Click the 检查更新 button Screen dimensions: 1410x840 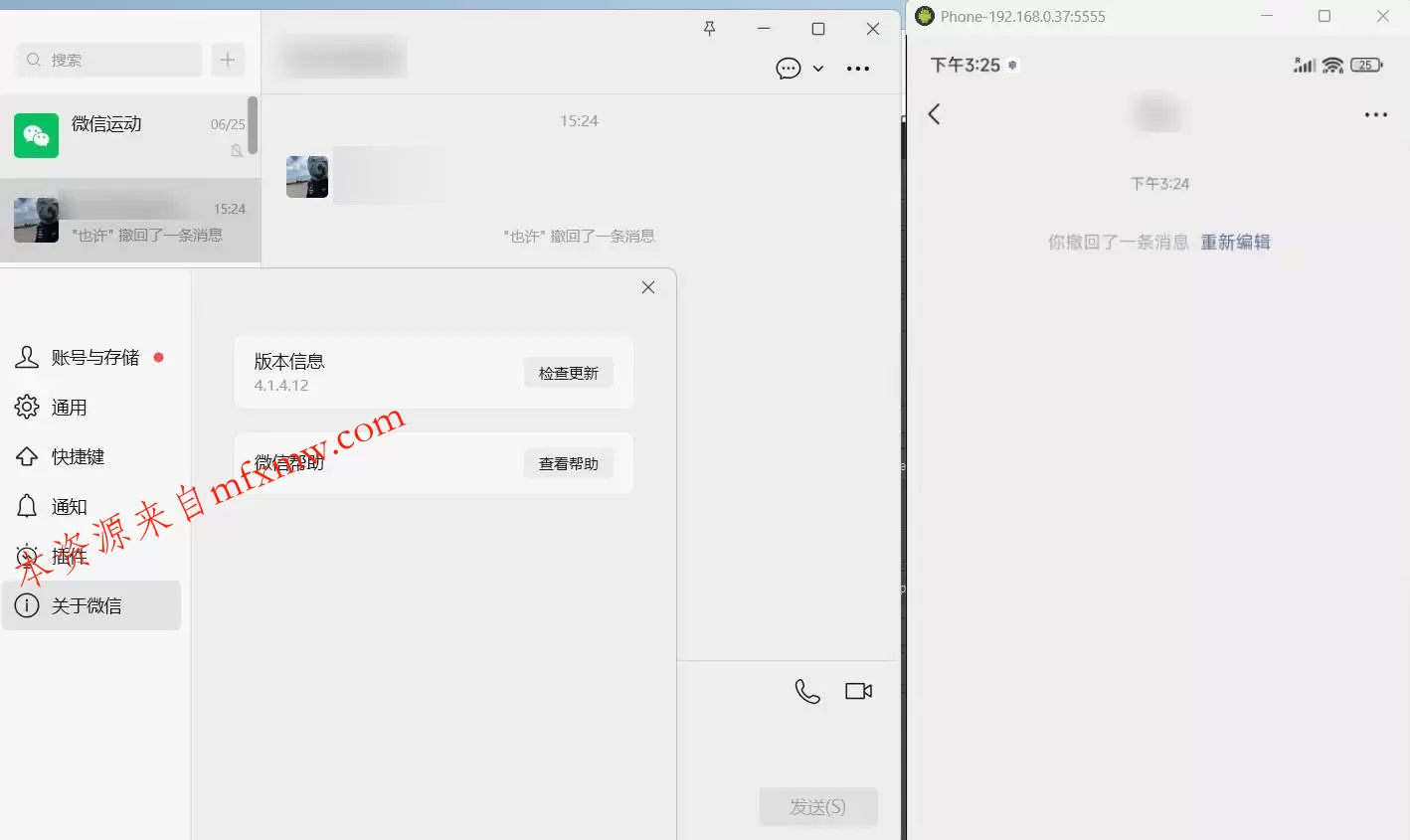click(569, 373)
